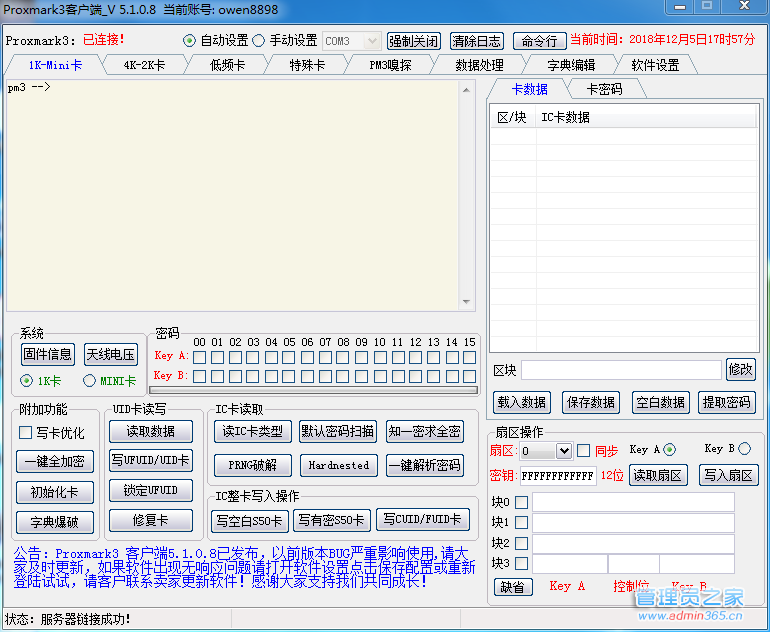The height and width of the screenshot is (632, 770).
Task: Click the PRNG破解 button
Action: coord(253,465)
